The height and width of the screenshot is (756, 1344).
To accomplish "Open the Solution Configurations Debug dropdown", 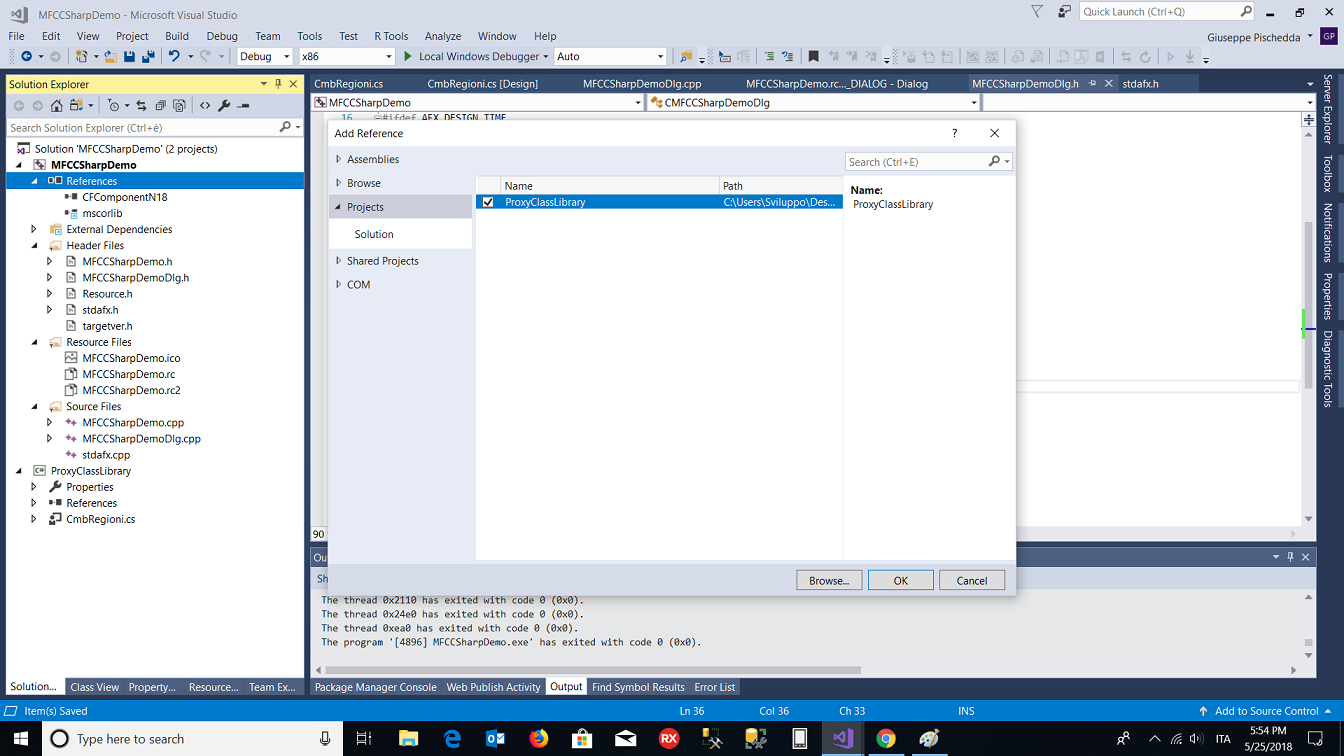I will (x=264, y=57).
